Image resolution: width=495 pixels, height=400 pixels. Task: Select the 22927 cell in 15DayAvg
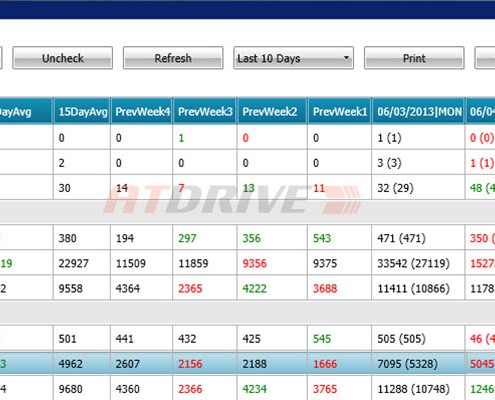(82, 263)
